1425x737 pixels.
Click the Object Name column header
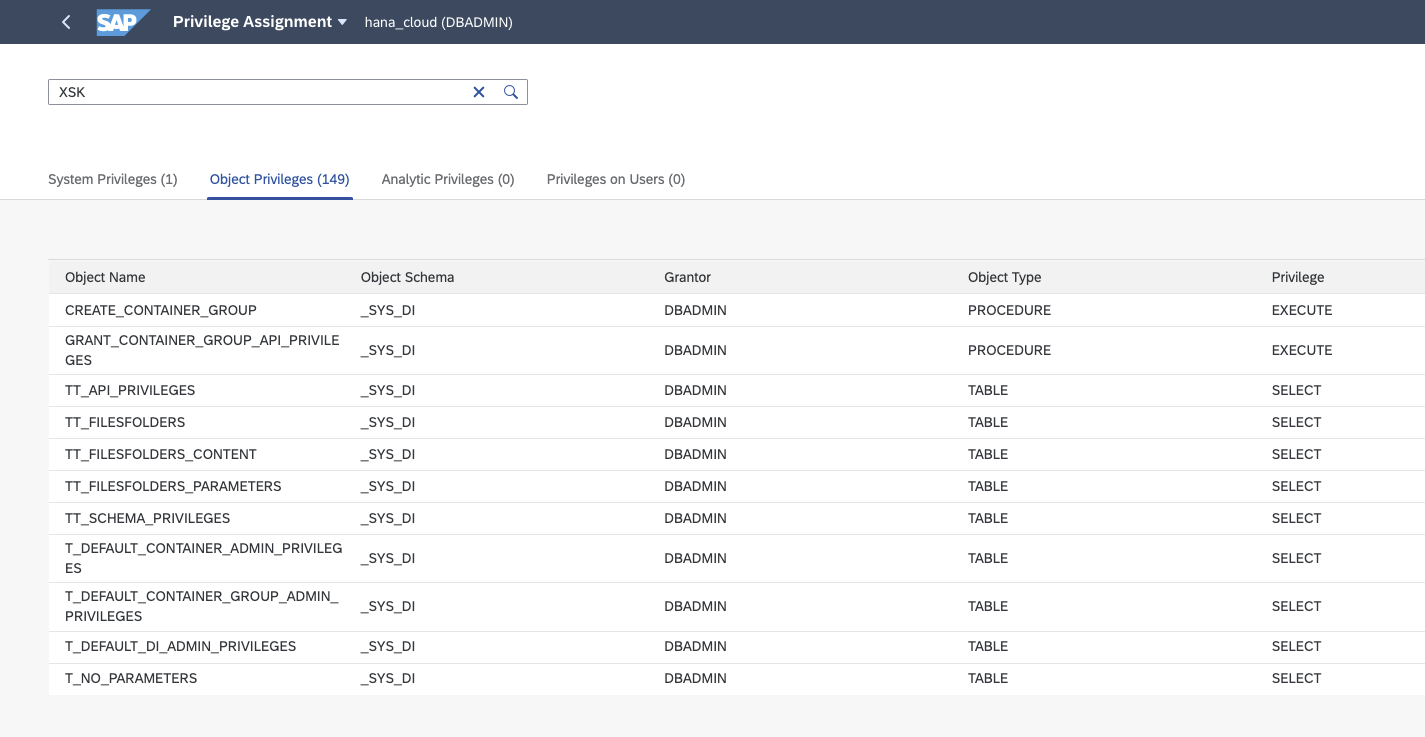pyautogui.click(x=105, y=277)
